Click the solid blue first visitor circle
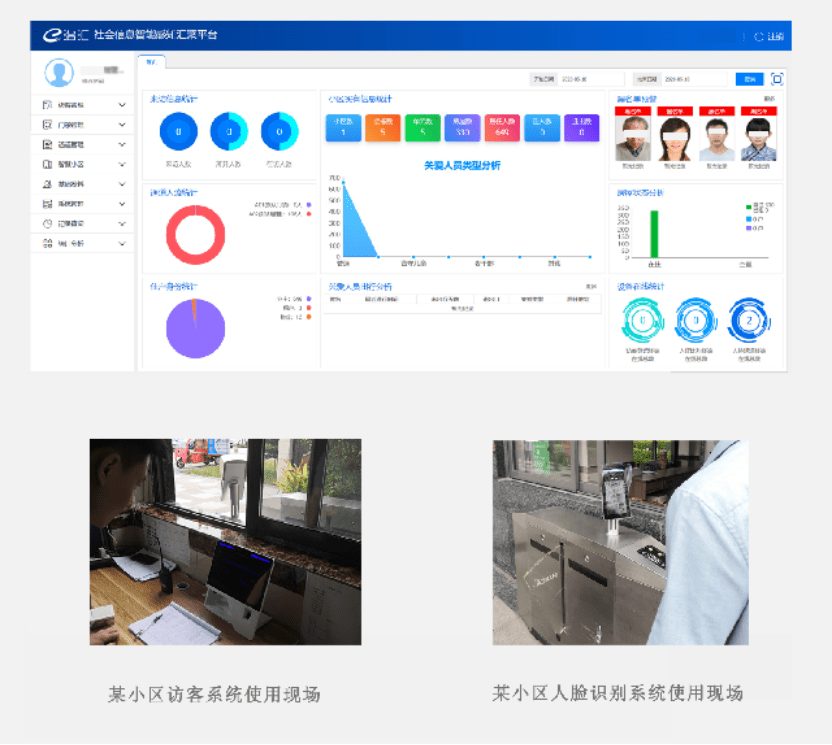Screen dimensions: 832x745 (179, 132)
